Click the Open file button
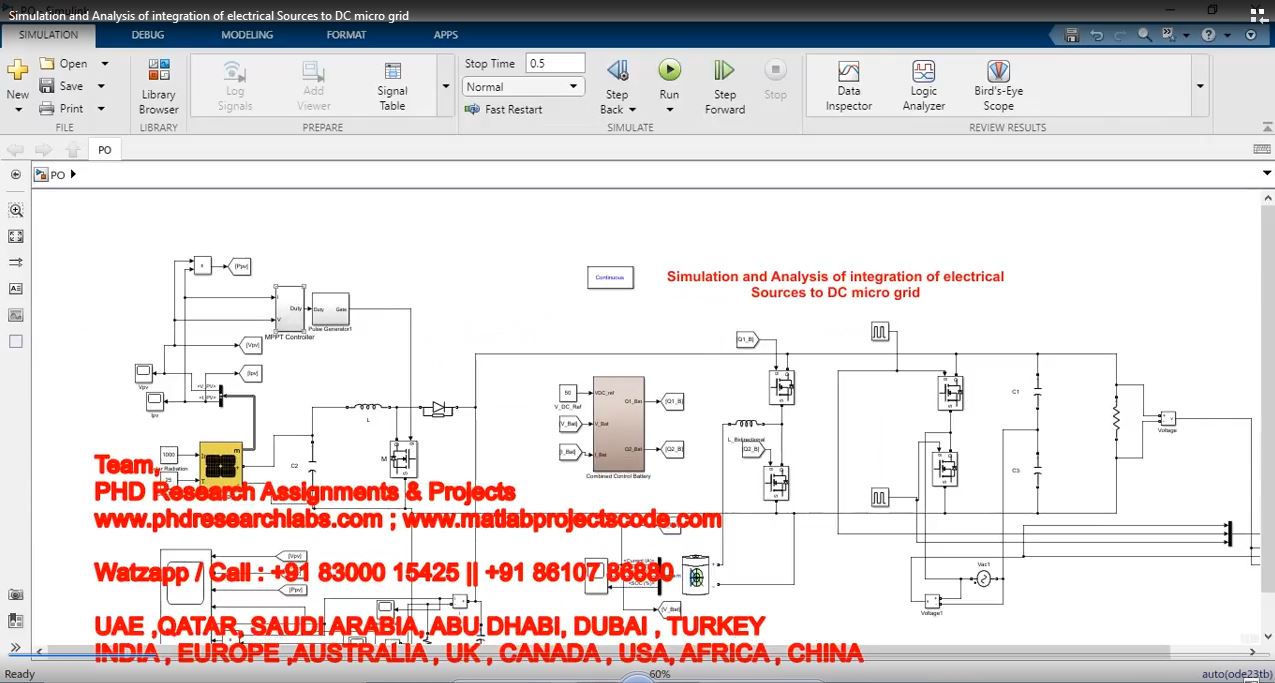 [63, 63]
